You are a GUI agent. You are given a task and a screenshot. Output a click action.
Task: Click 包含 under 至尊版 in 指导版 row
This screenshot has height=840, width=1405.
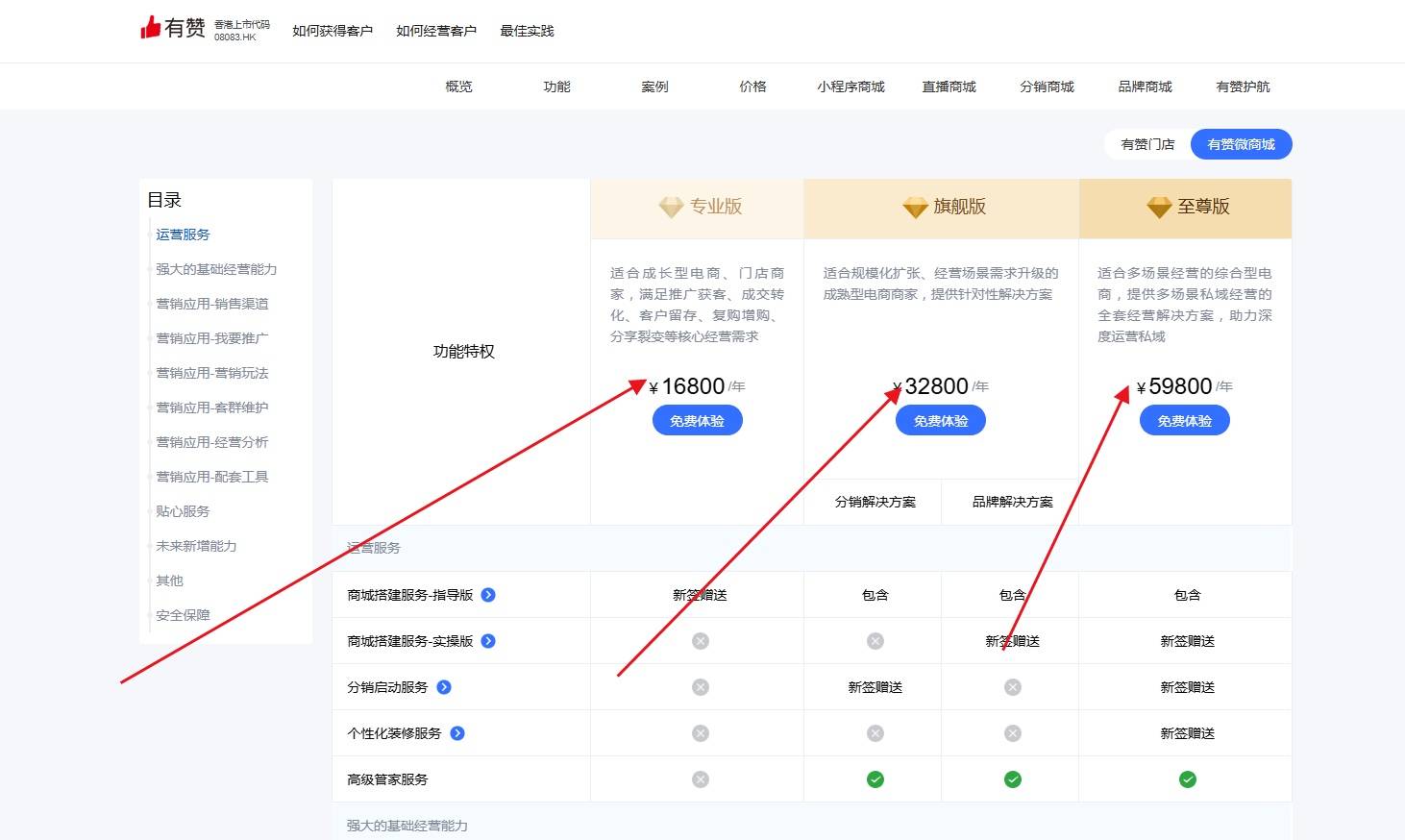pos(1188,595)
